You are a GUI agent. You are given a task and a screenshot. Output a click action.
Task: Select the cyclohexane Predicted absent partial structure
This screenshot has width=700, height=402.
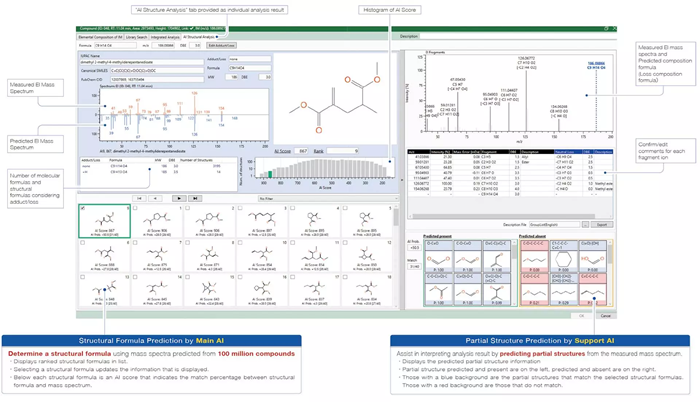(564, 256)
